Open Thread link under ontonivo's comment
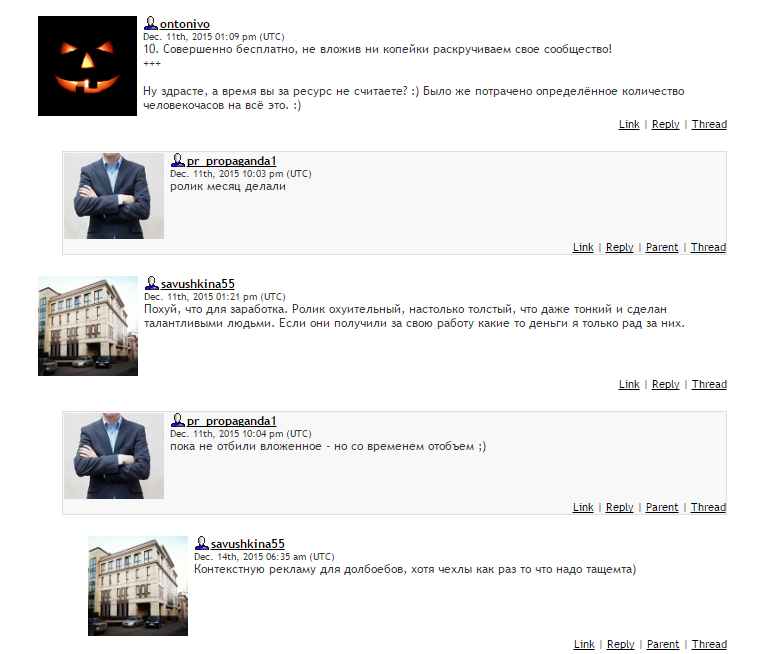Image resolution: width=766 pixels, height=654 pixels. pos(709,124)
